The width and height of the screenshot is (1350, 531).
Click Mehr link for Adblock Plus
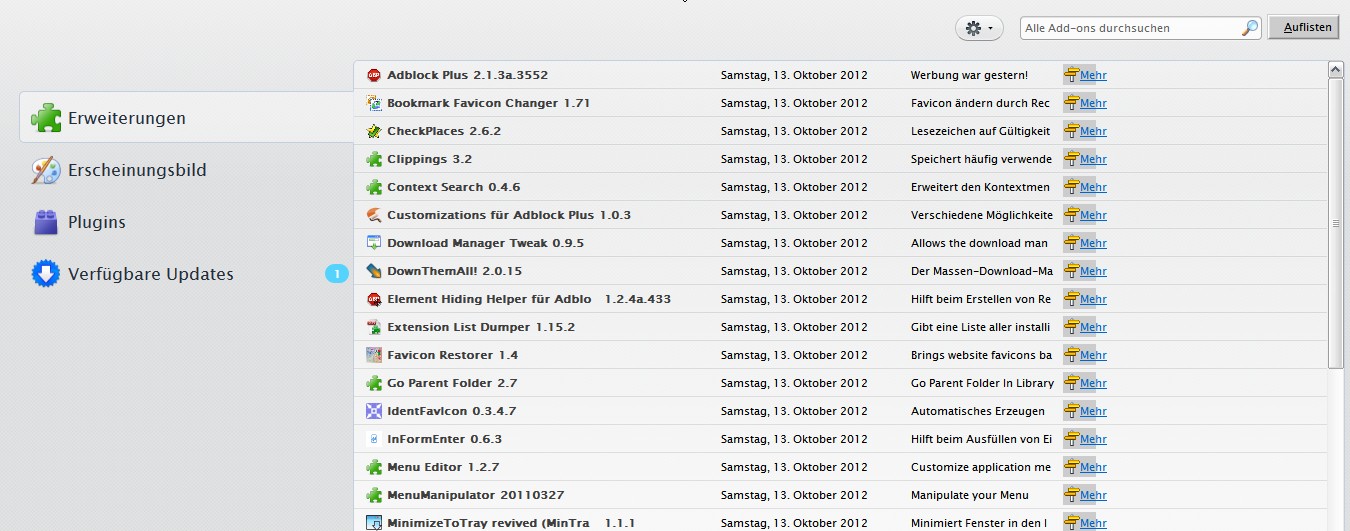tap(1093, 75)
